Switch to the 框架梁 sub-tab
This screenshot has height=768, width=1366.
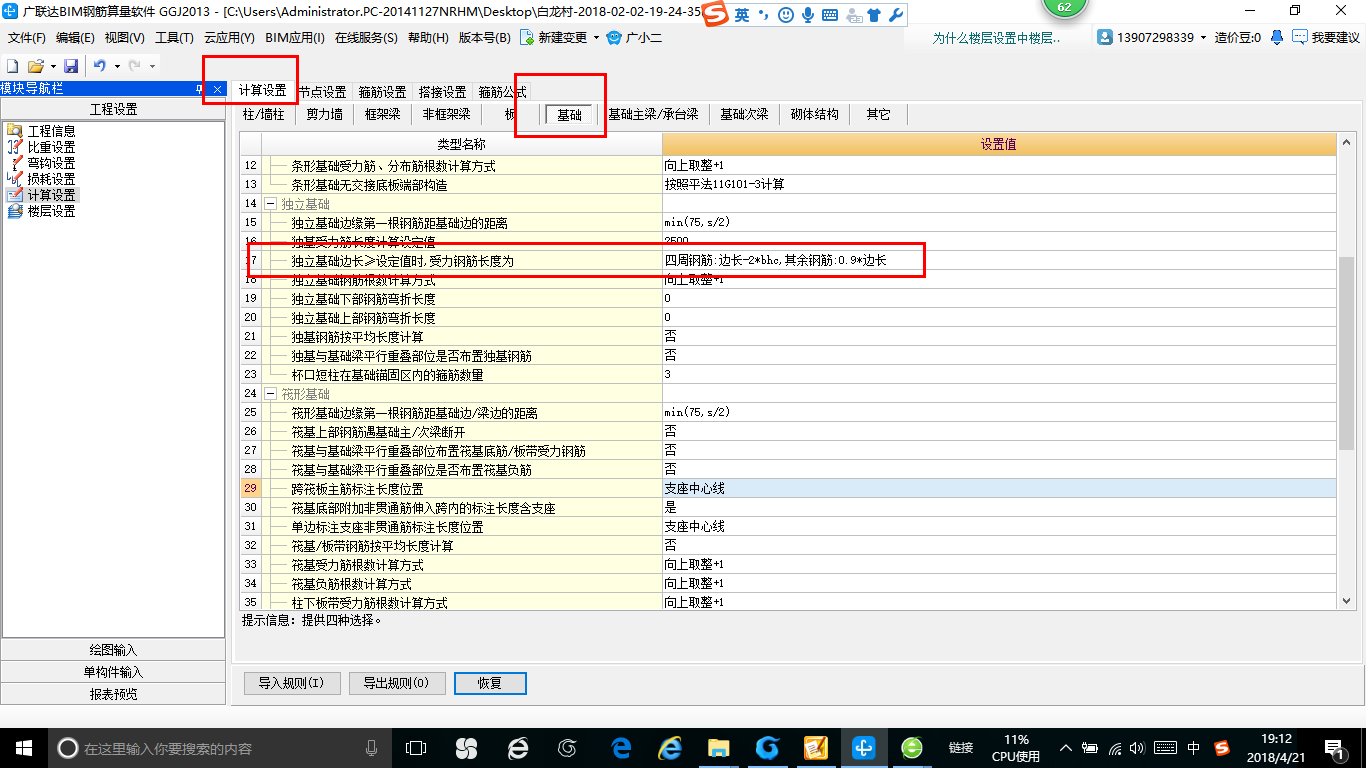coord(382,114)
